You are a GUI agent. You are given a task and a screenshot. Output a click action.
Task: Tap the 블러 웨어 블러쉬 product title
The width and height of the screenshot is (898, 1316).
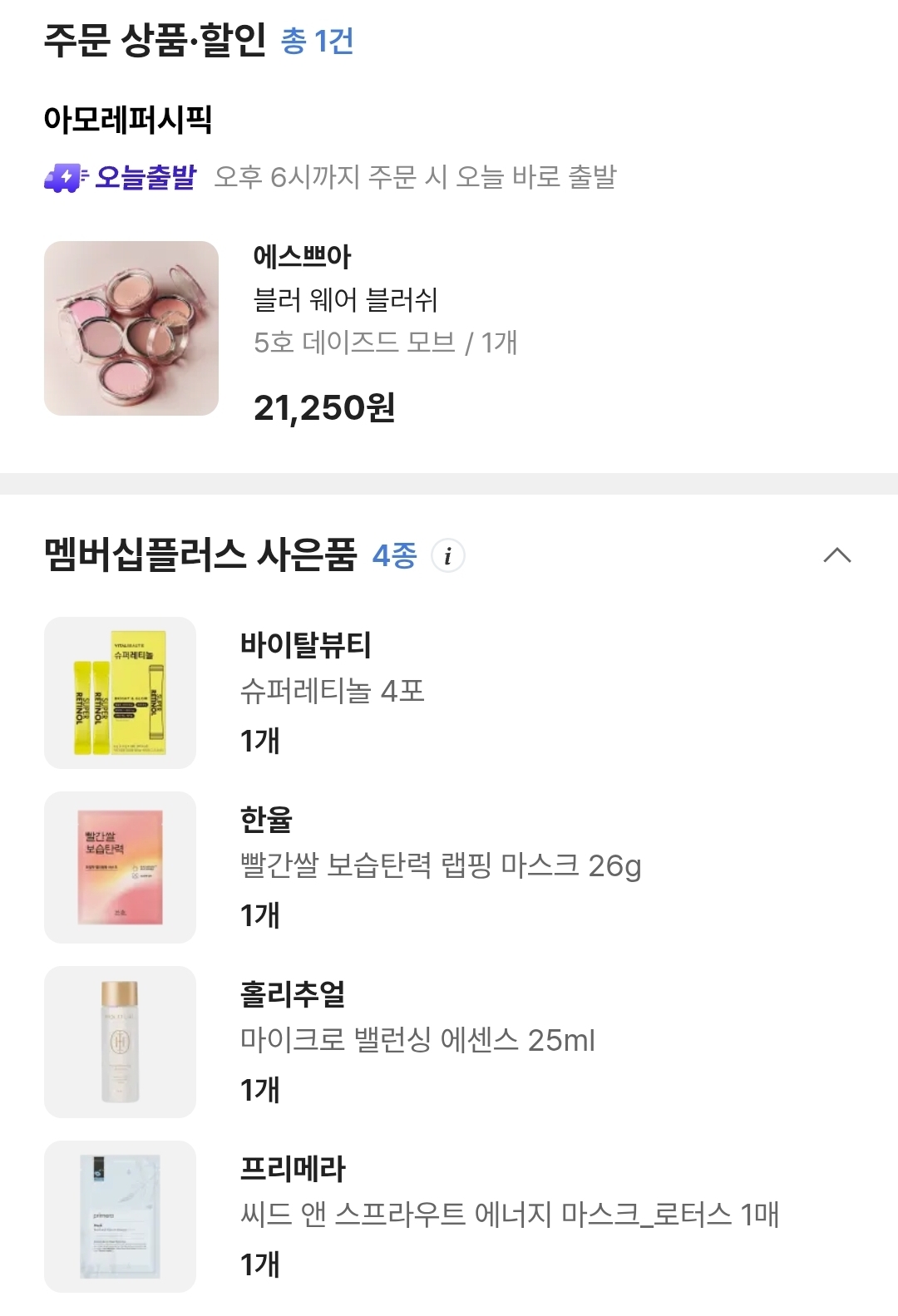coord(345,299)
